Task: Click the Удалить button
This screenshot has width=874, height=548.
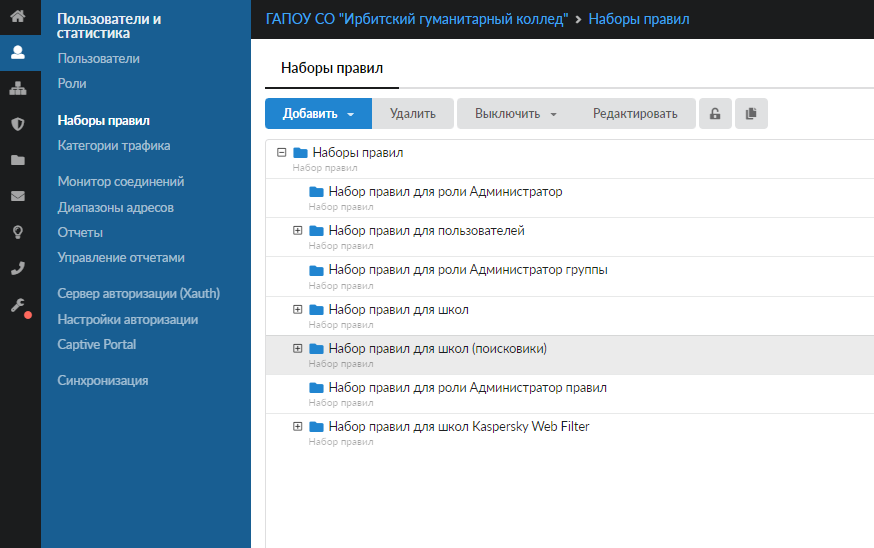Action: 413,114
